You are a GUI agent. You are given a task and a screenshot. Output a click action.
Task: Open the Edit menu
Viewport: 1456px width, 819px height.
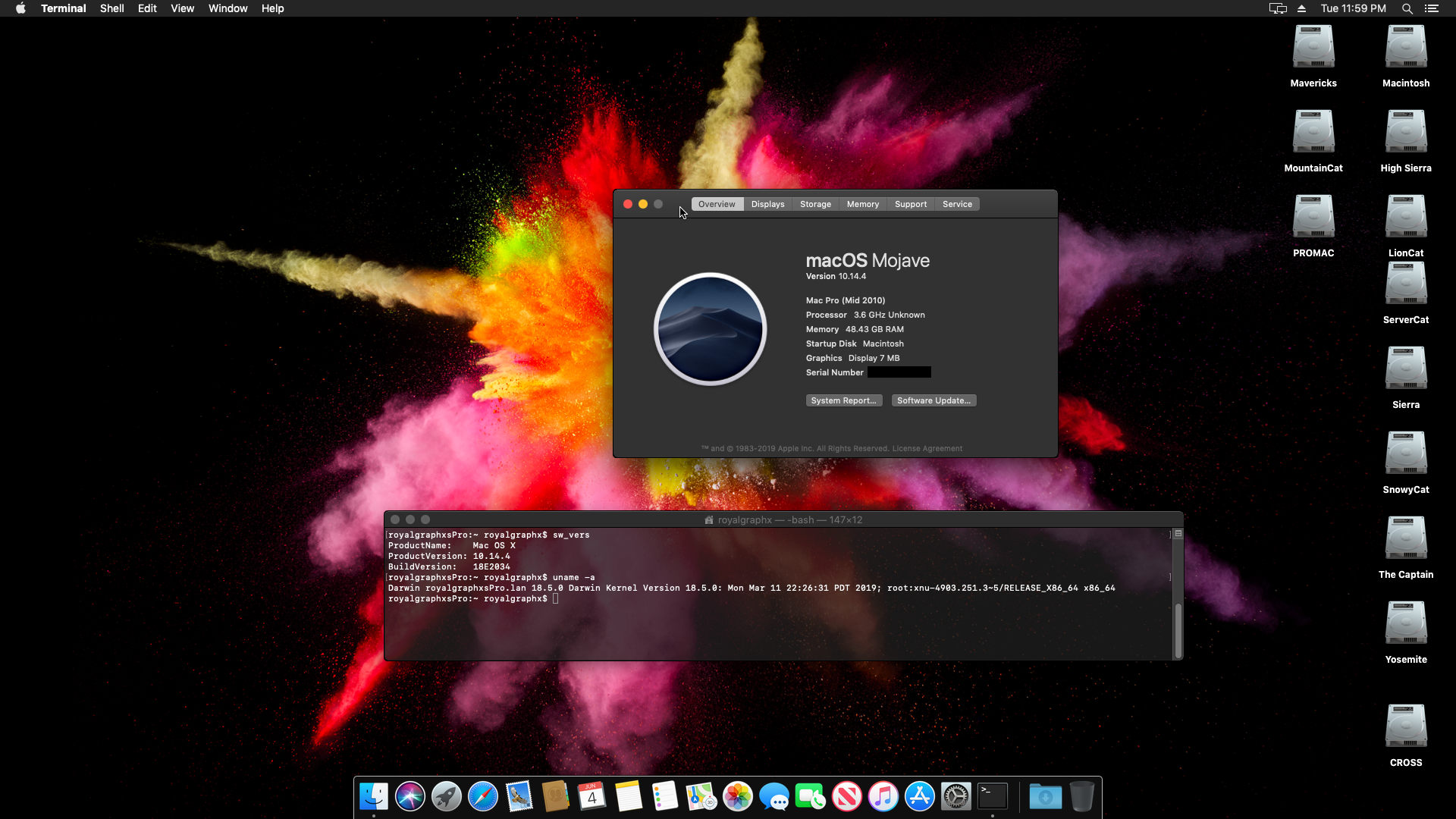click(x=147, y=8)
